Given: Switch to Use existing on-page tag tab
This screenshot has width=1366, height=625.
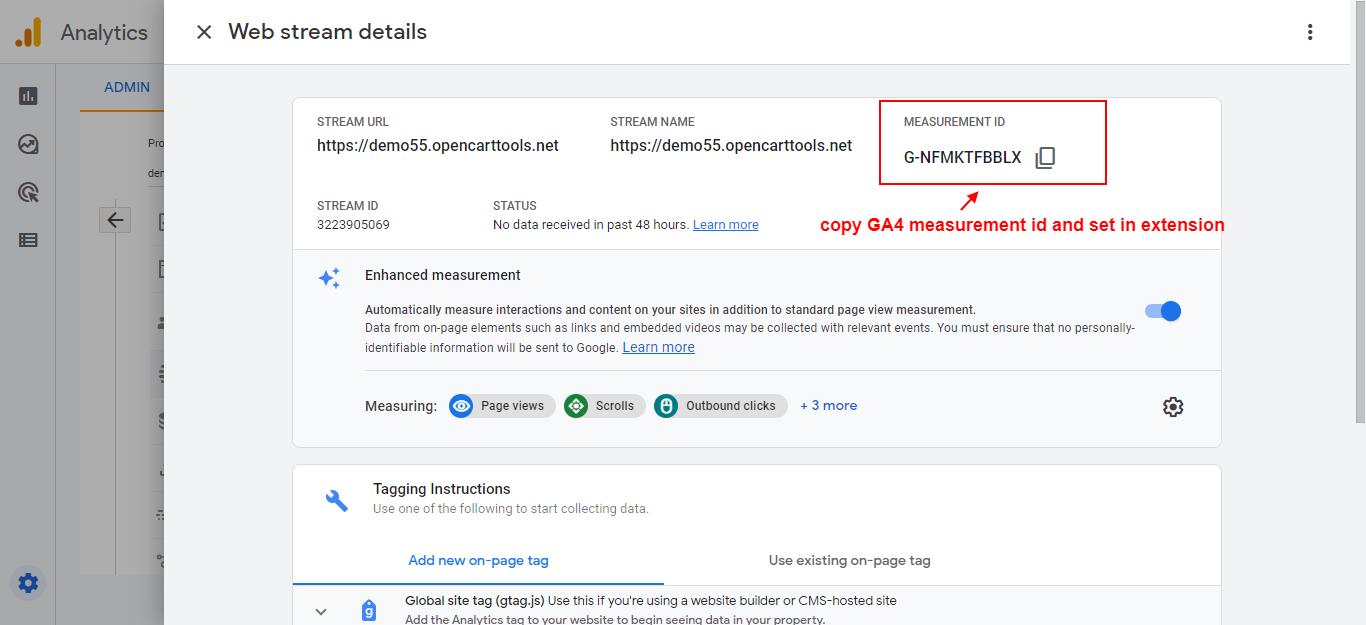Looking at the screenshot, I should [x=849, y=560].
